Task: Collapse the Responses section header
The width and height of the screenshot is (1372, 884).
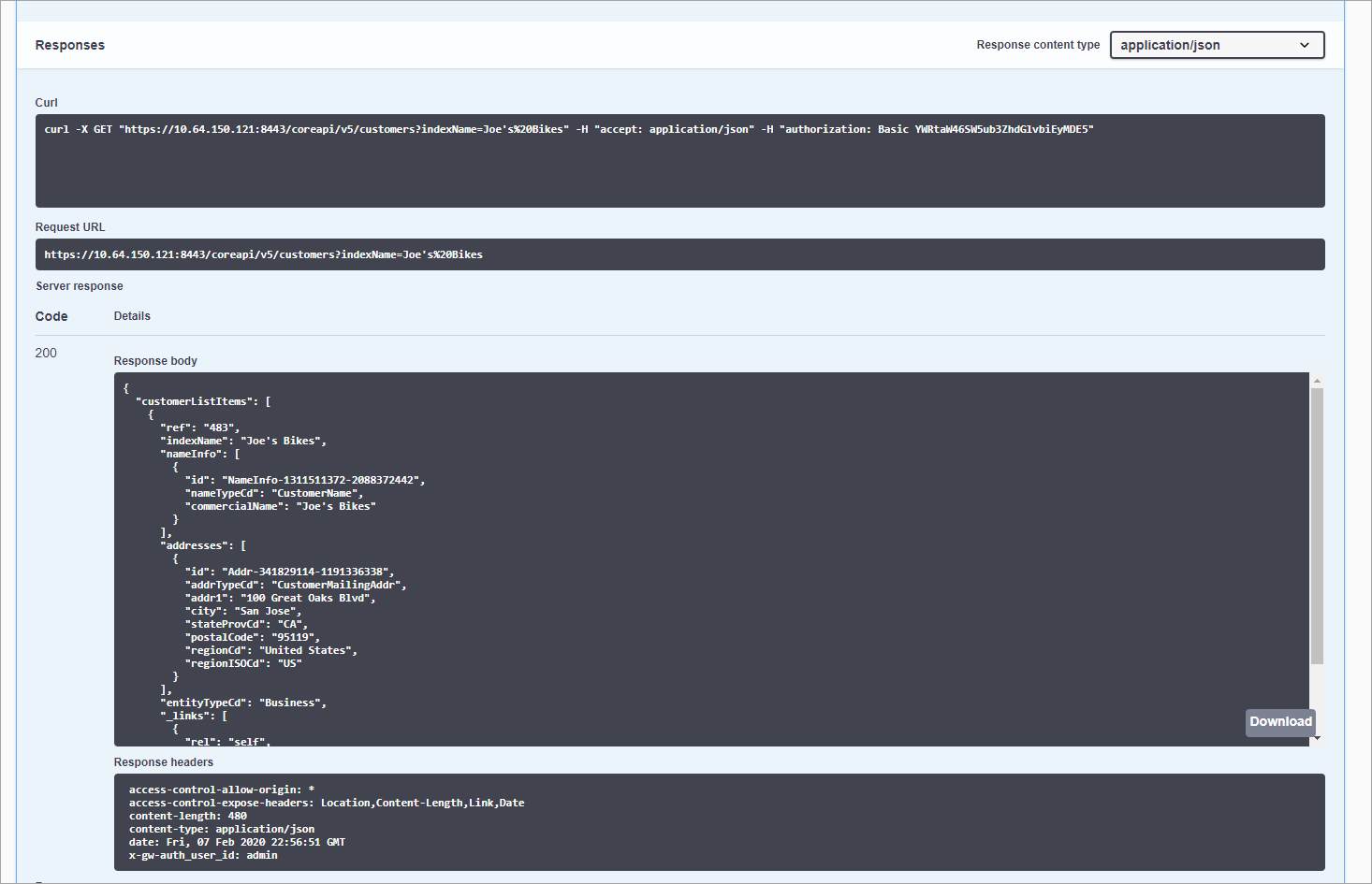Action: point(69,44)
